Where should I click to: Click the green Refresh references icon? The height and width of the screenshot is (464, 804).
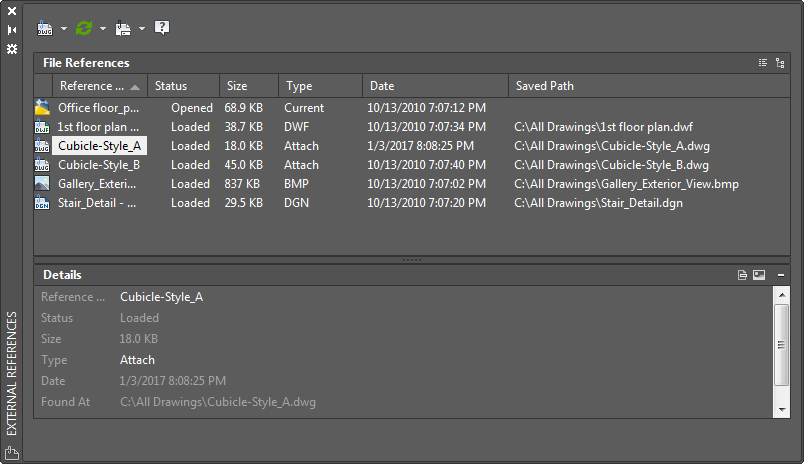tap(84, 28)
